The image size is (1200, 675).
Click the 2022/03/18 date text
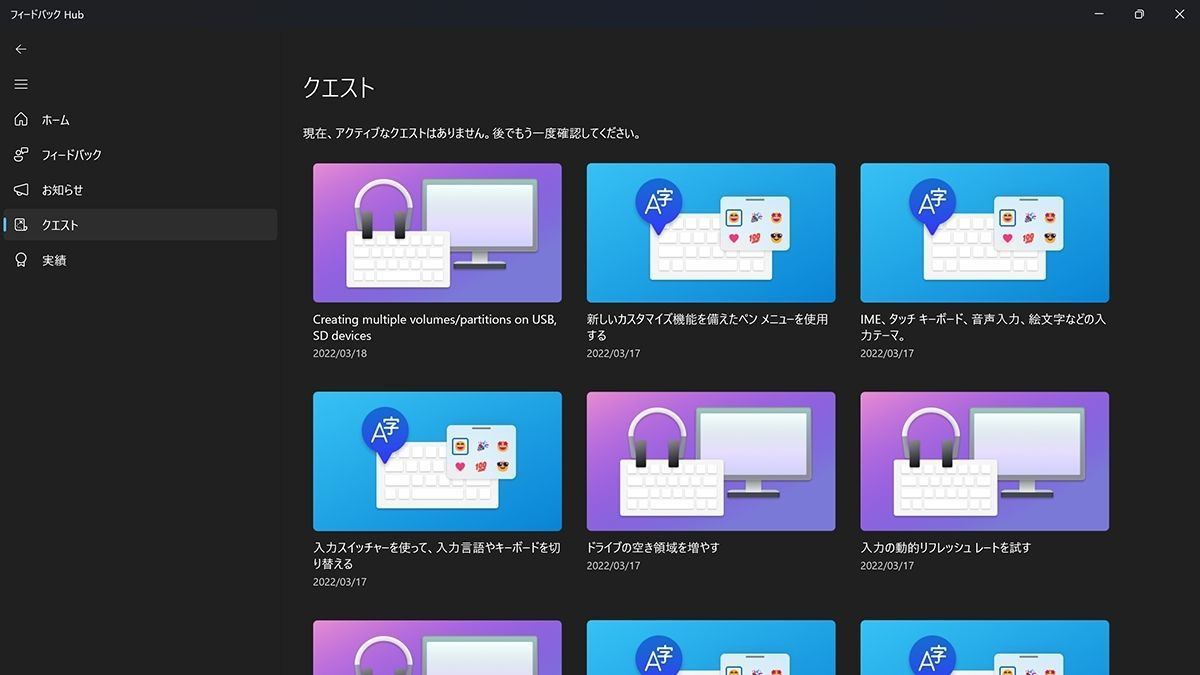340,354
